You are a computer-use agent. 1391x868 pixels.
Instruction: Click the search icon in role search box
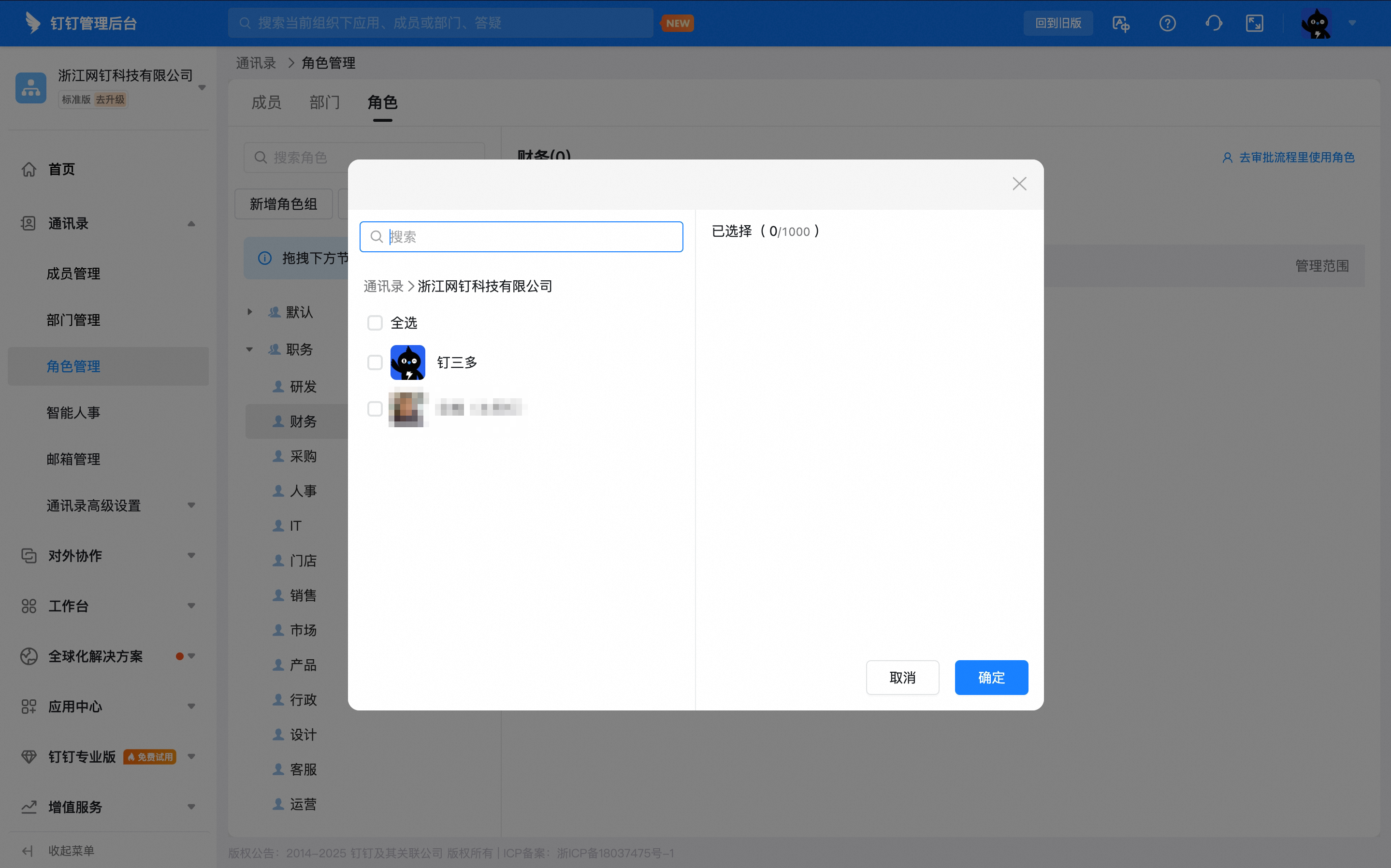tap(261, 157)
